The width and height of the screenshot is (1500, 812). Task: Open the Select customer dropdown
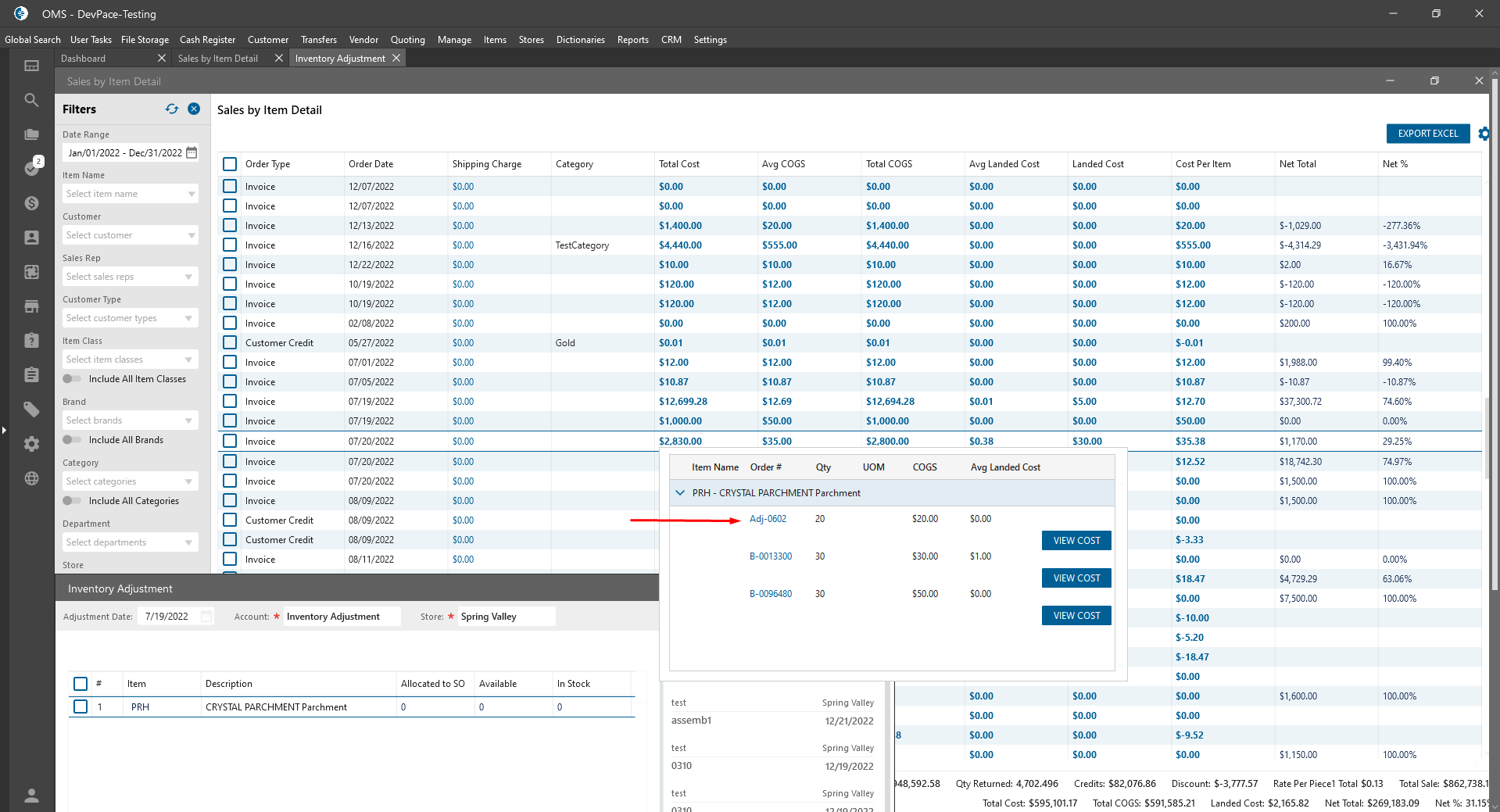coord(130,235)
